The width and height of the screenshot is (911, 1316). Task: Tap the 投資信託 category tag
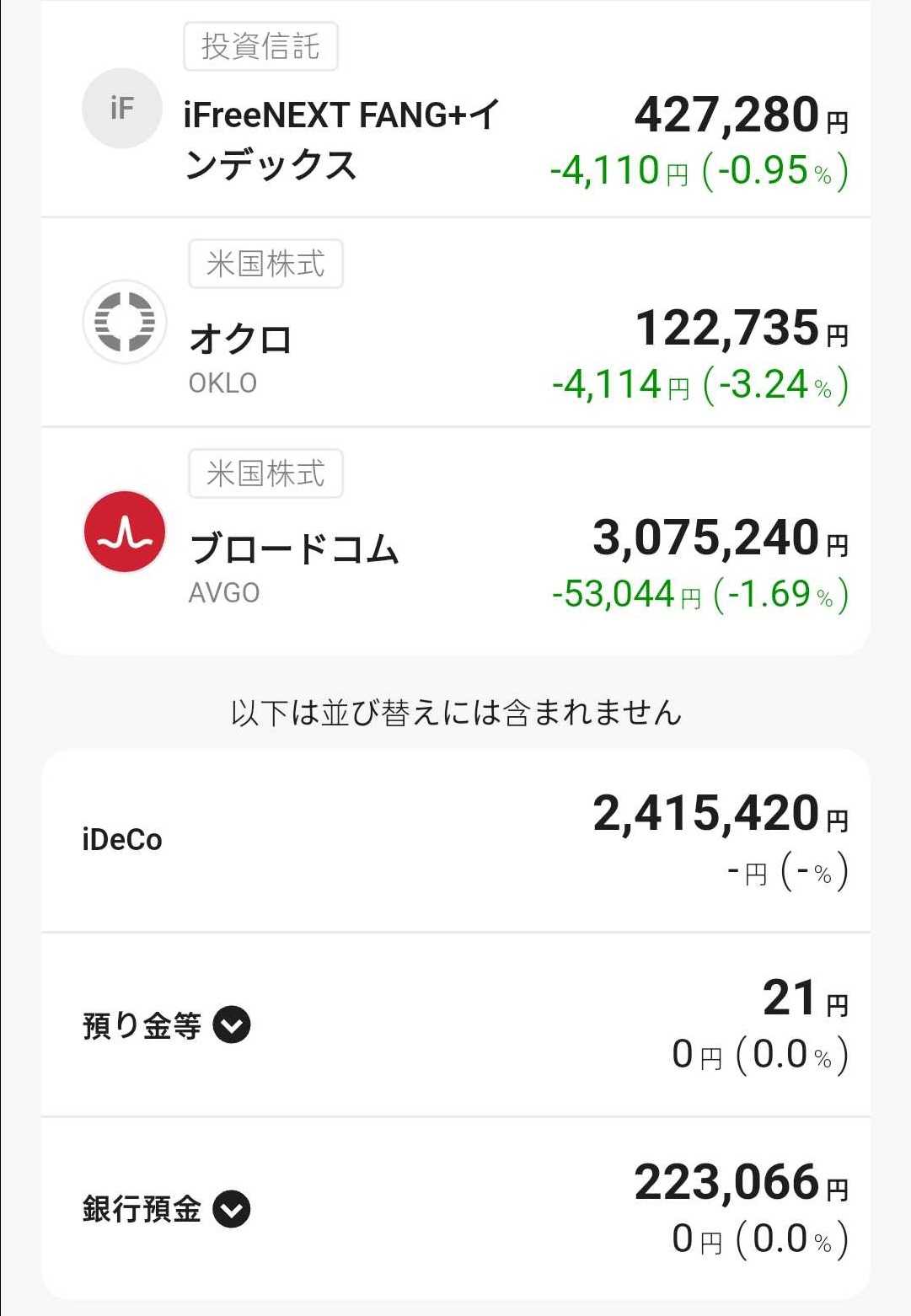(260, 46)
